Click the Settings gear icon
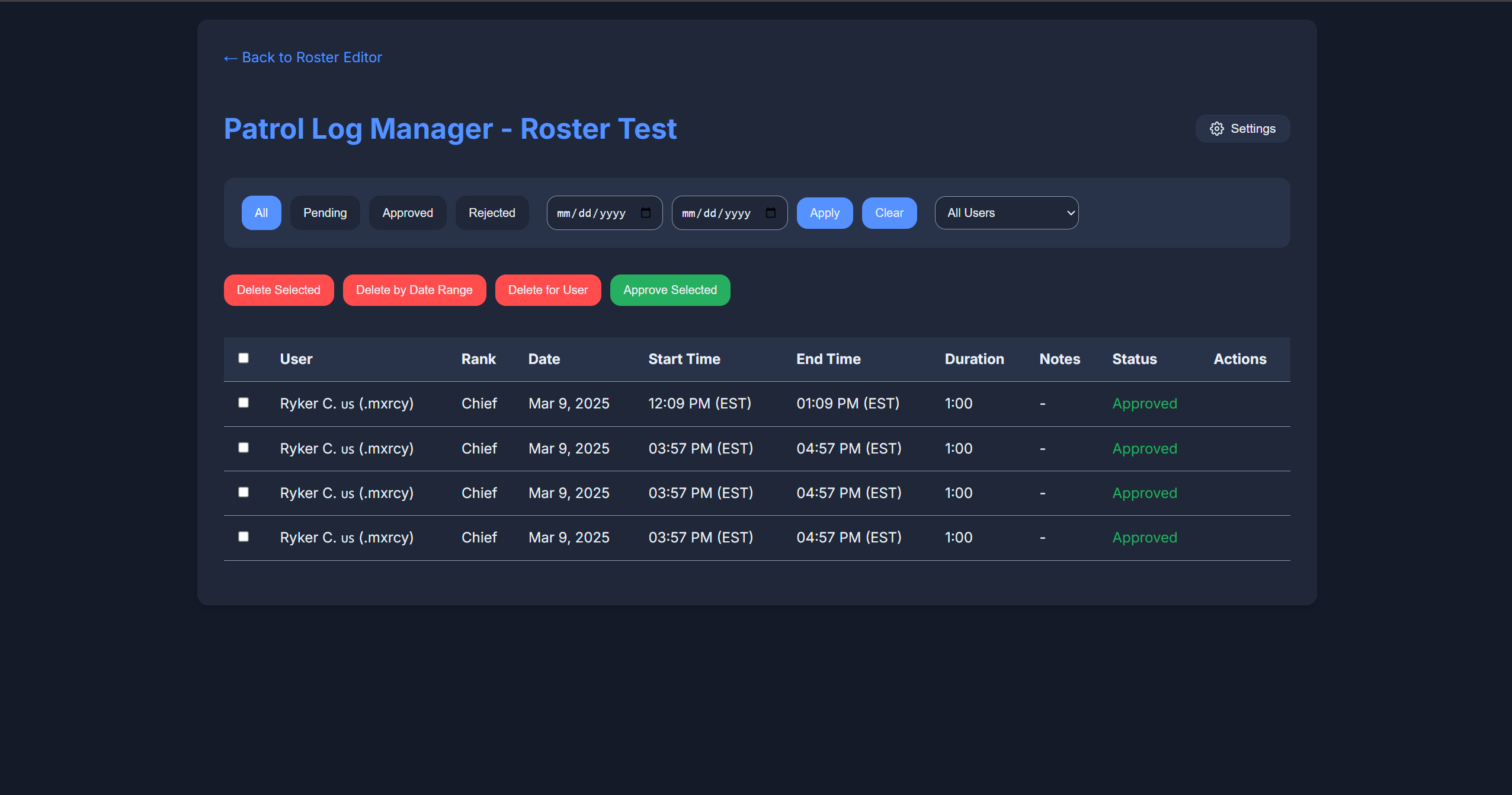 (1217, 129)
